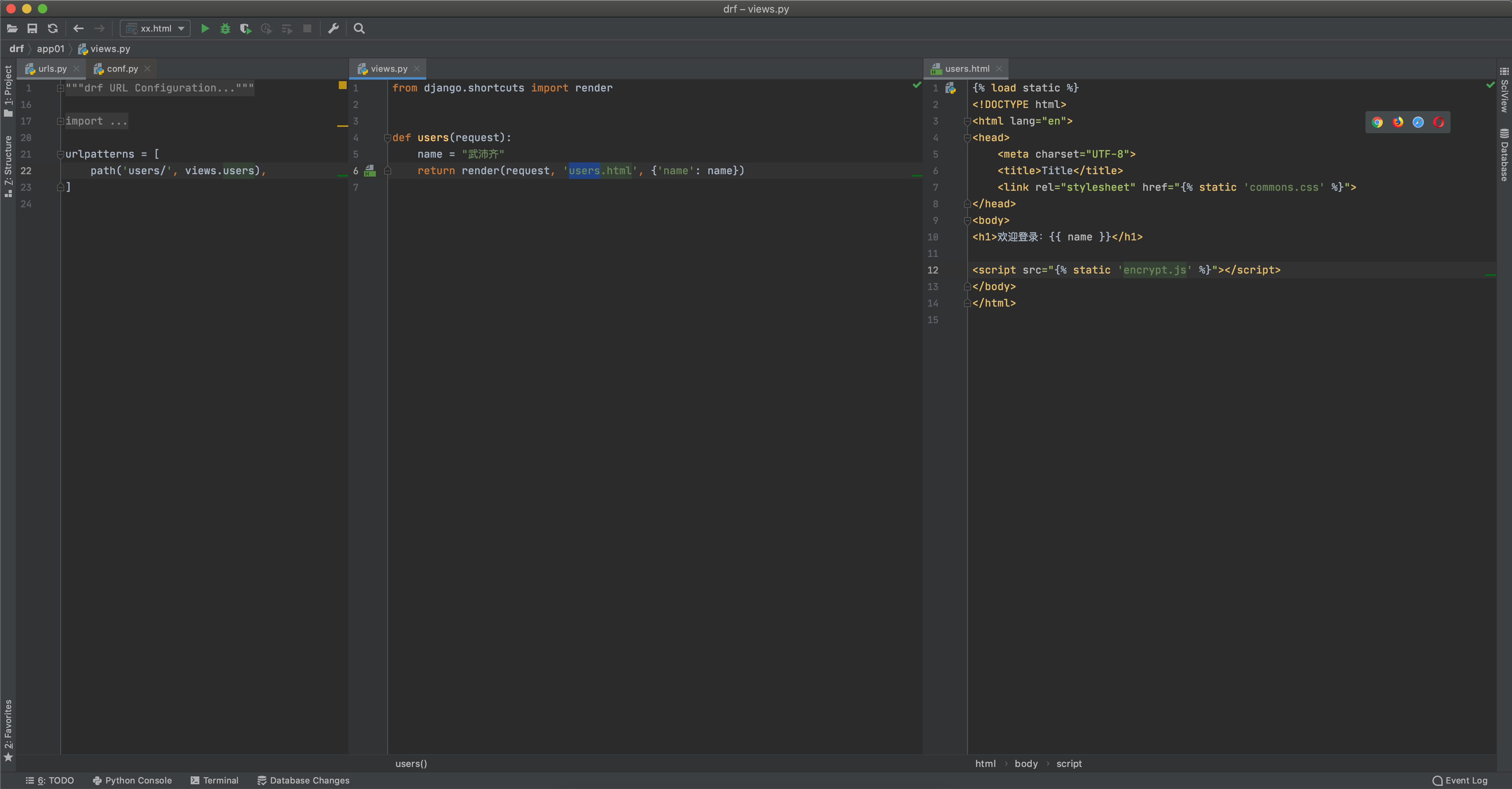Open Search Everywhere magnifier icon
The height and width of the screenshot is (789, 1512).
click(359, 28)
